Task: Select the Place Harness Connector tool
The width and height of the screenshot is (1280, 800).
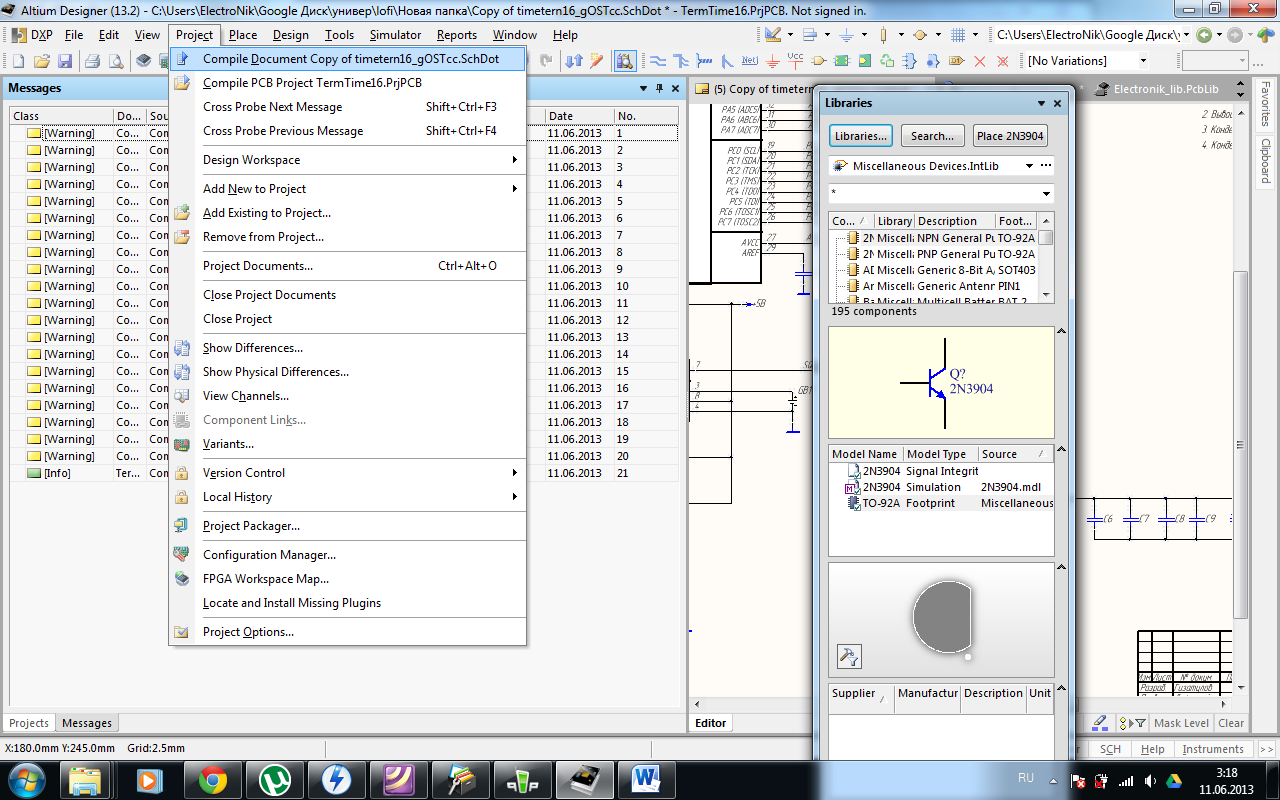Action: pyautogui.click(x=911, y=61)
